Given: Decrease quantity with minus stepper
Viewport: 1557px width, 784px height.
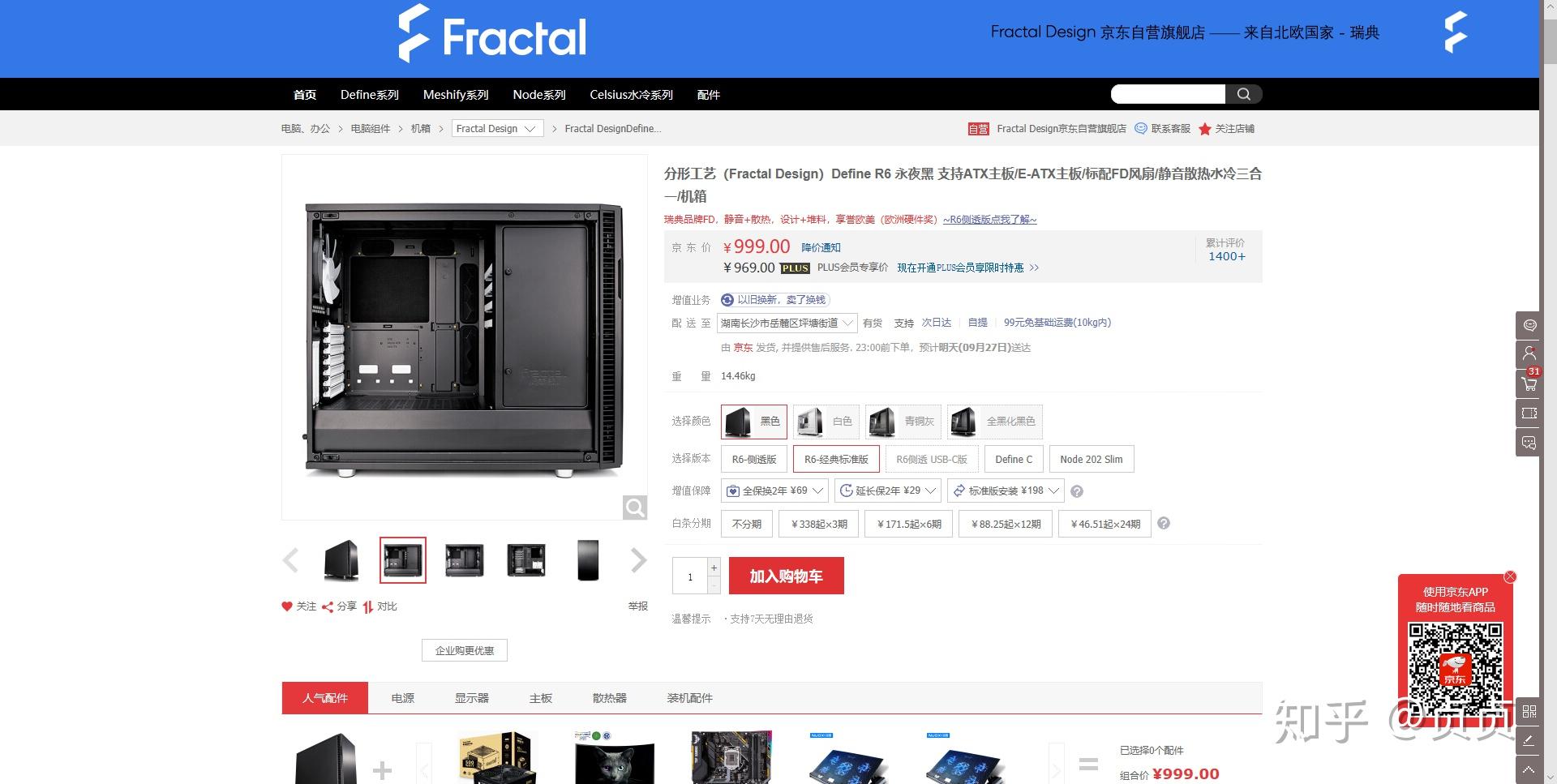Looking at the screenshot, I should [714, 585].
